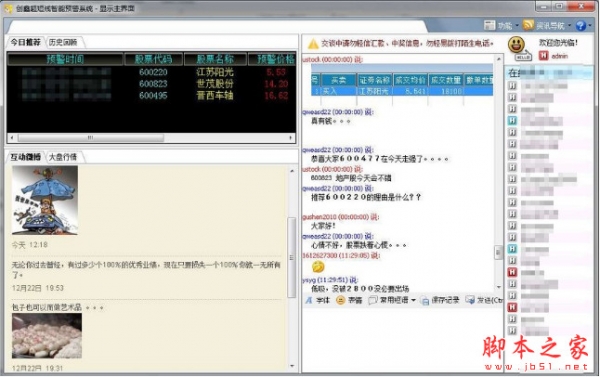Open the umbrella cartoon microblog image
This screenshot has width=600, height=377.
tap(45, 200)
